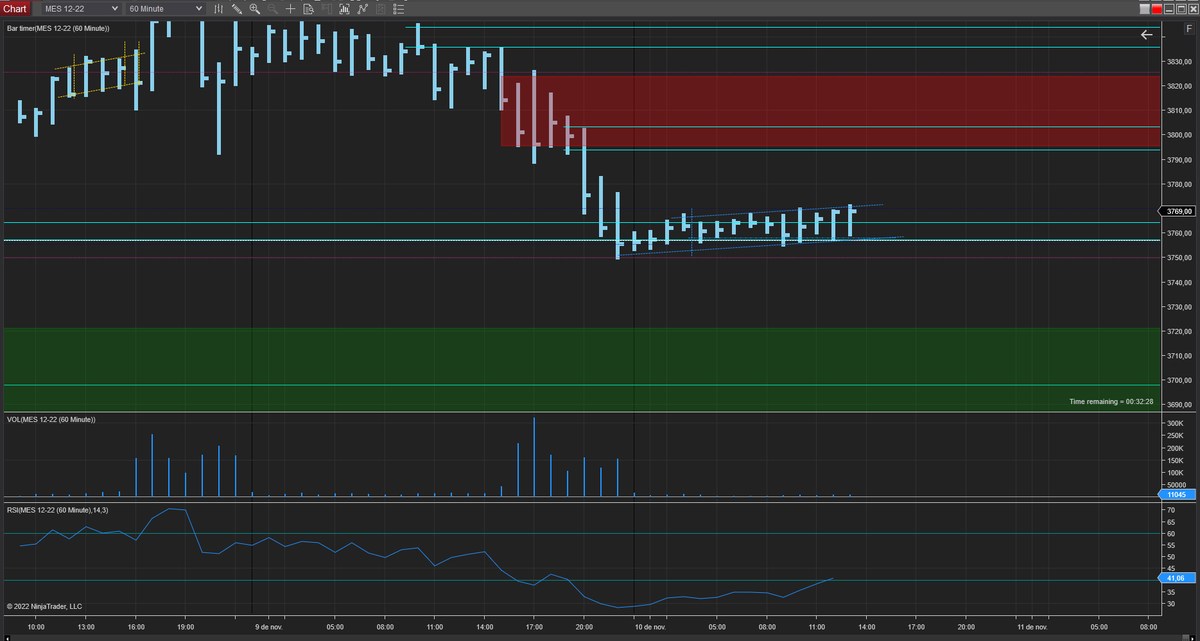This screenshot has width=1200, height=641.
Task: Click the RSI(MES 12-22 (60 Minute),14,3) label
Action: [57, 510]
